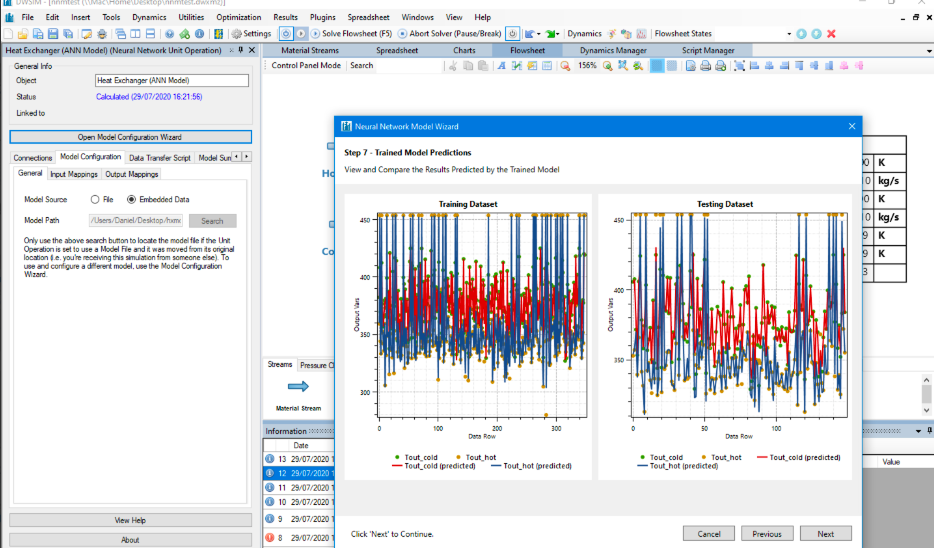Click the red X beside Flowsheet States

[831, 34]
